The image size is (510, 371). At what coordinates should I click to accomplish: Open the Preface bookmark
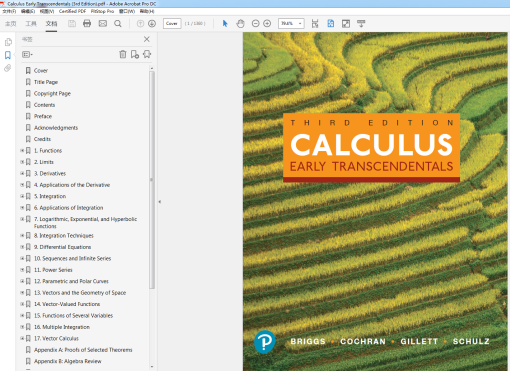(x=43, y=116)
